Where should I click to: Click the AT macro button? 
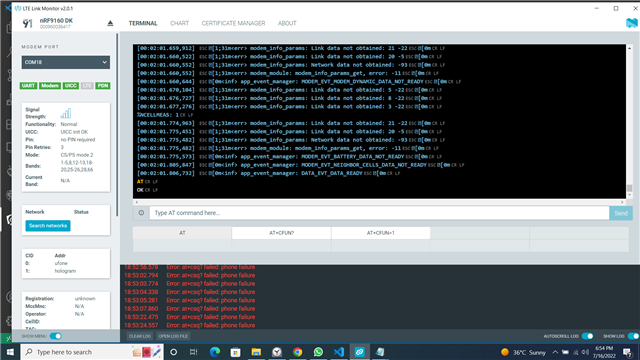click(x=182, y=233)
